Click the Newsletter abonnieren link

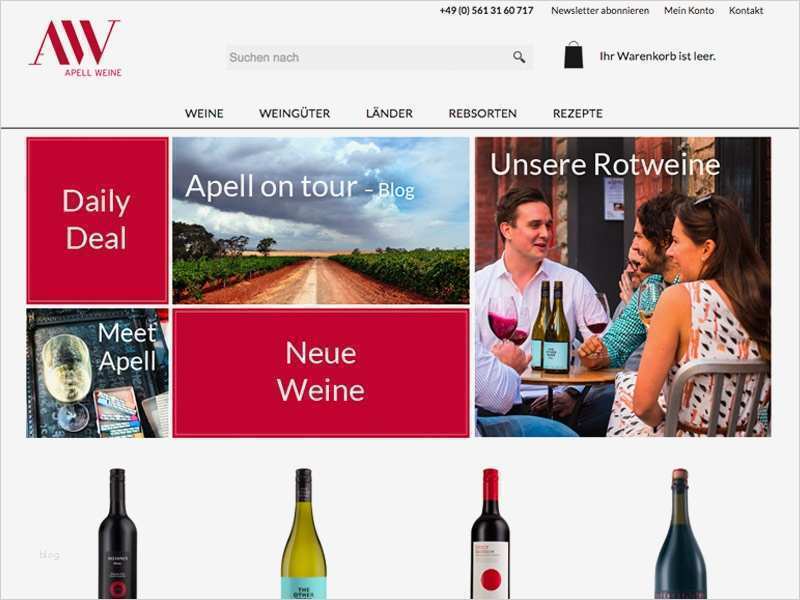[600, 10]
